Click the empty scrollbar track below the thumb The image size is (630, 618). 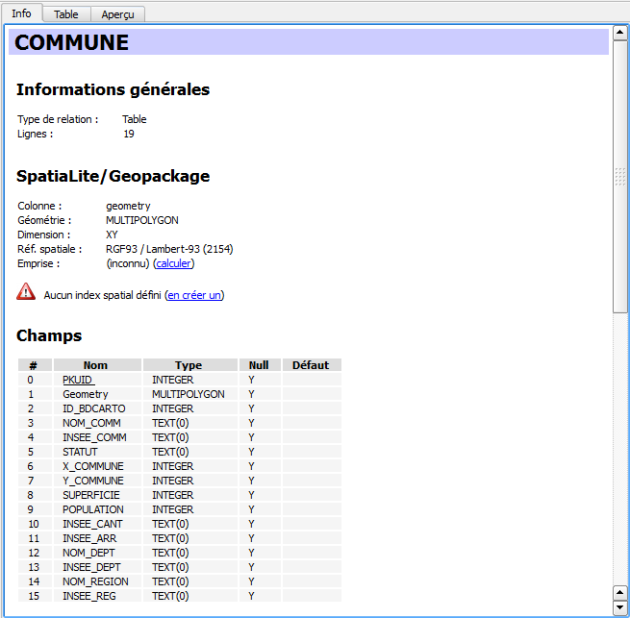click(x=620, y=450)
